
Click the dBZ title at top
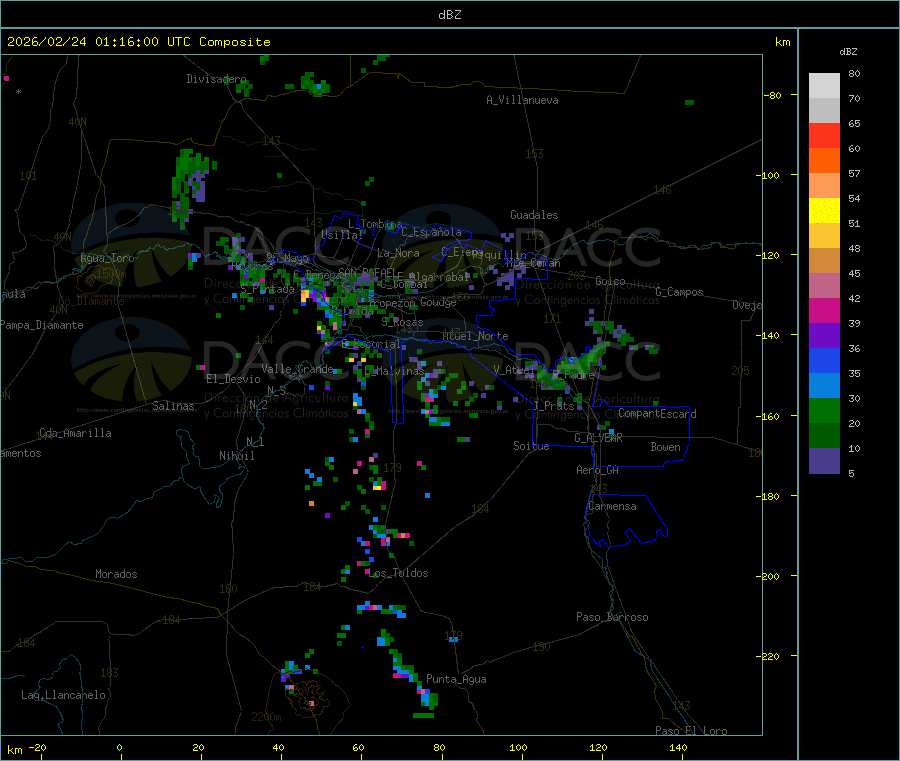pyautogui.click(x=449, y=15)
